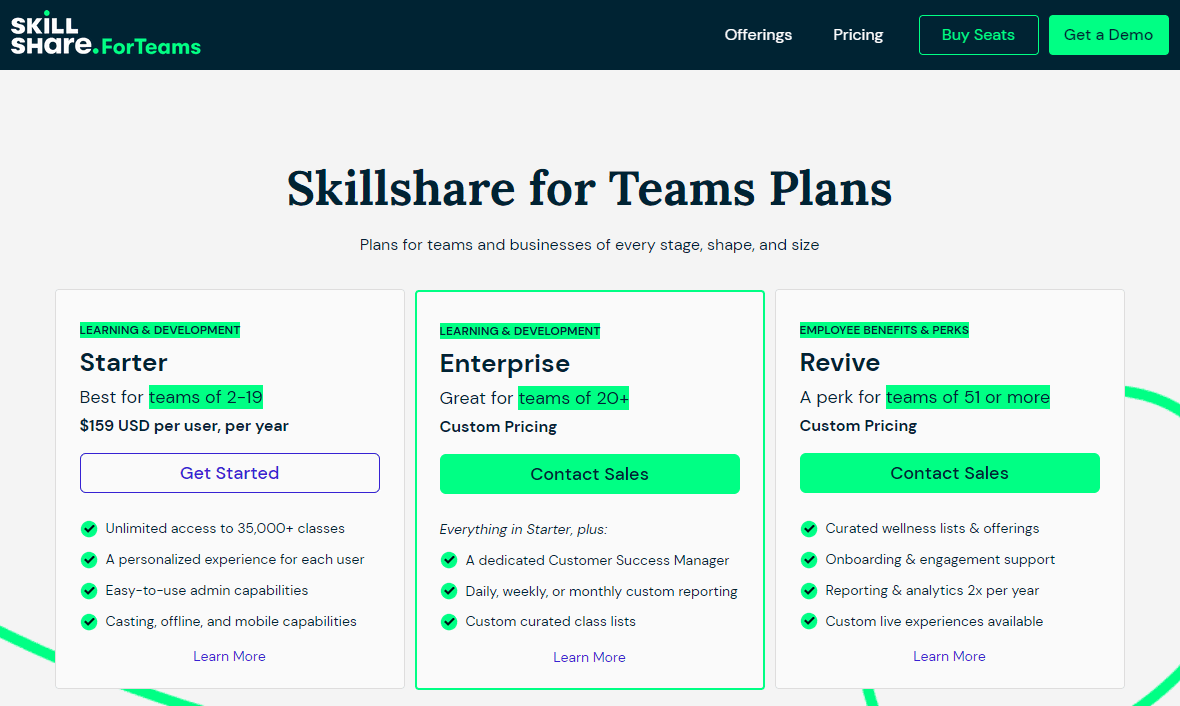Open the Offerings navigation item
The image size is (1180, 706).
pos(757,34)
